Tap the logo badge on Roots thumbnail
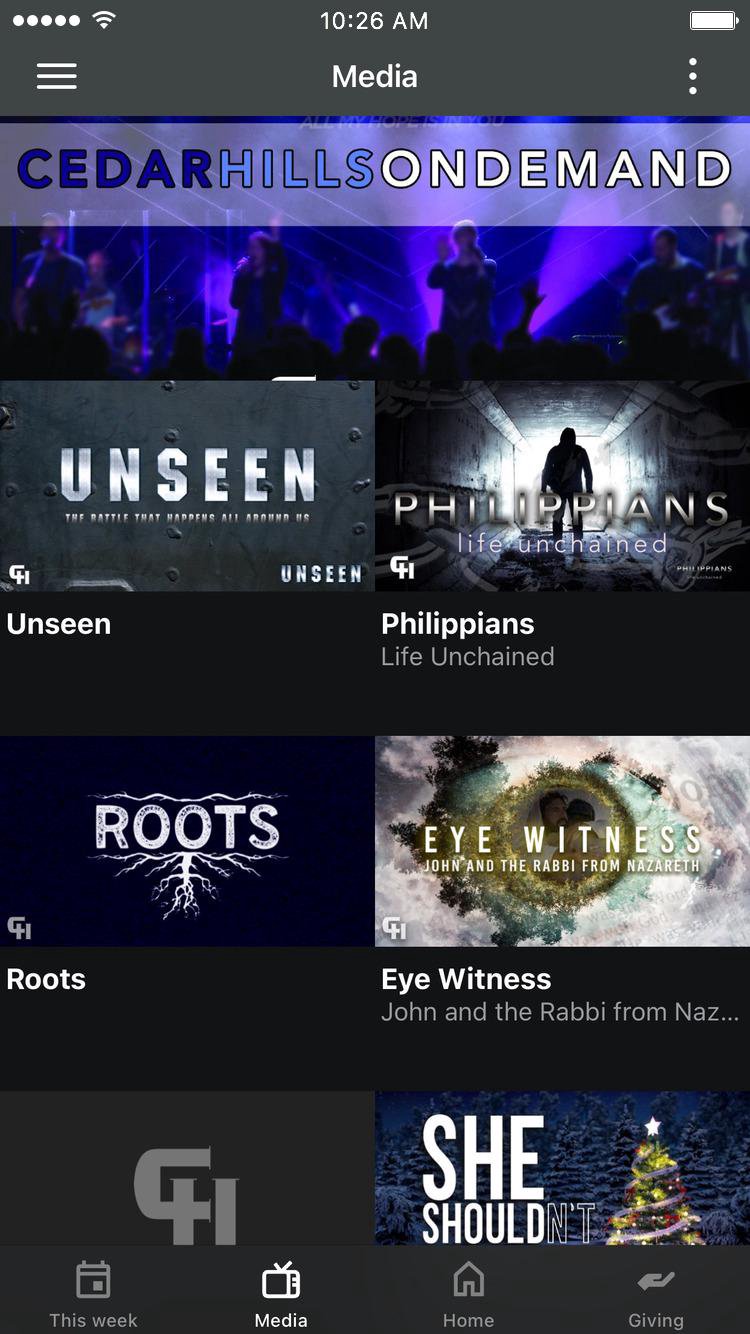750x1334 pixels. click(x=19, y=927)
